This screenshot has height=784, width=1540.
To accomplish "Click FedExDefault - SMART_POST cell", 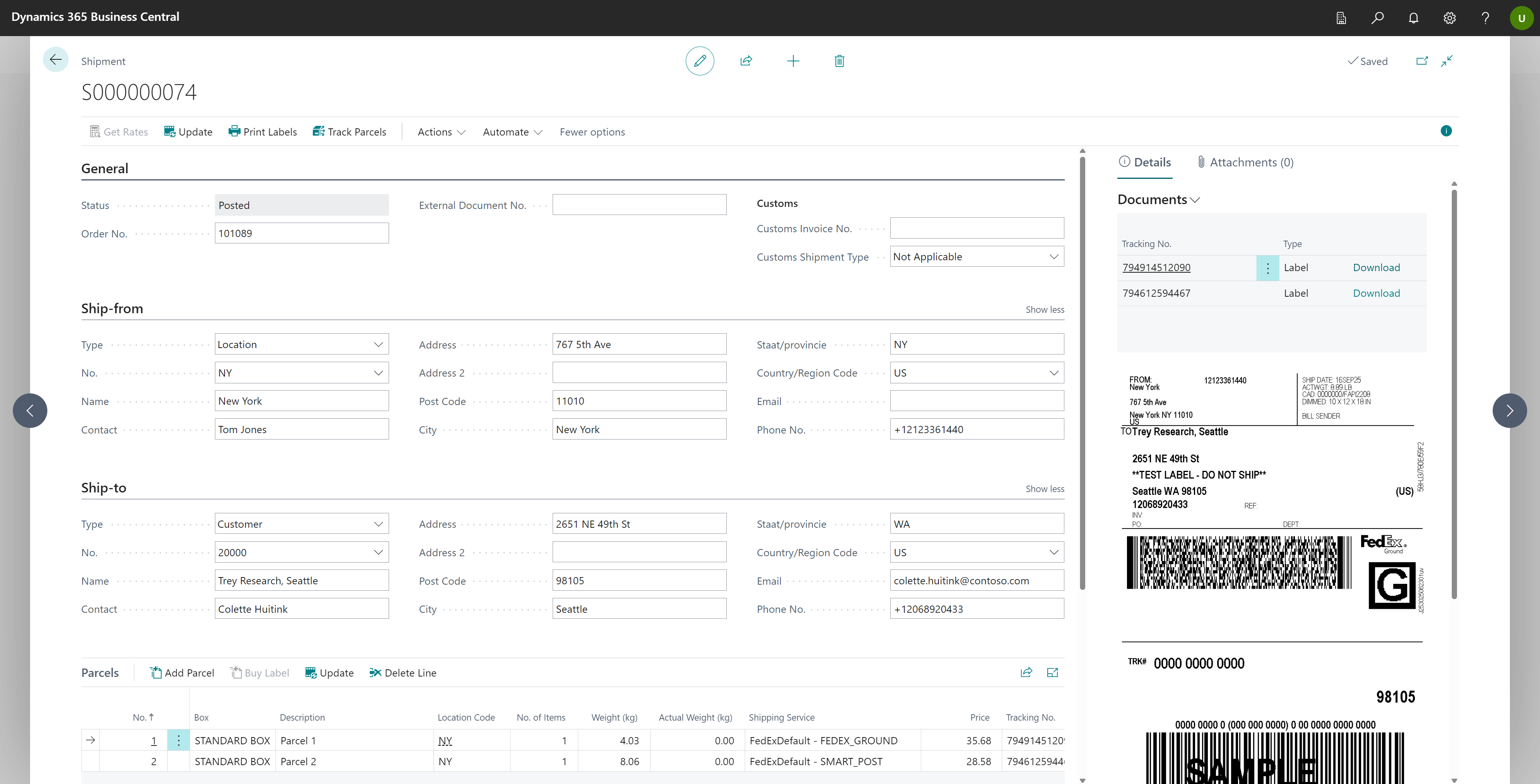I will coord(832,761).
